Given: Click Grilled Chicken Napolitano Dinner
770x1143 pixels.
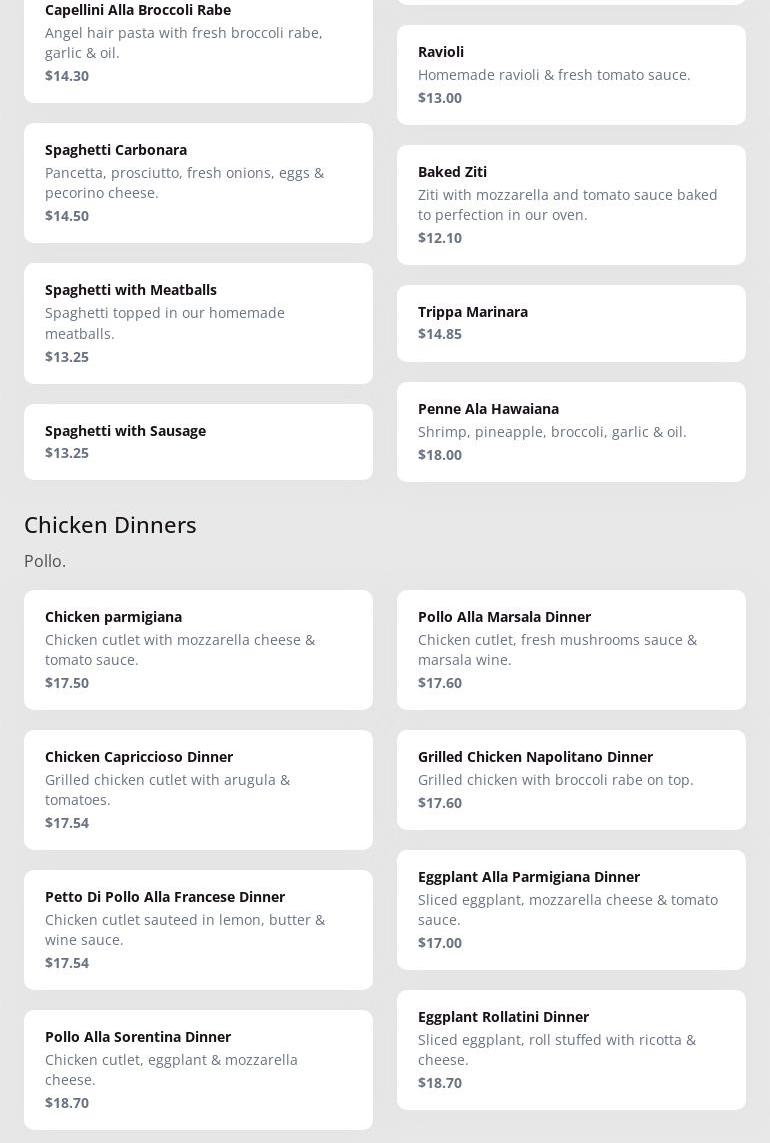Looking at the screenshot, I should 571,780.
